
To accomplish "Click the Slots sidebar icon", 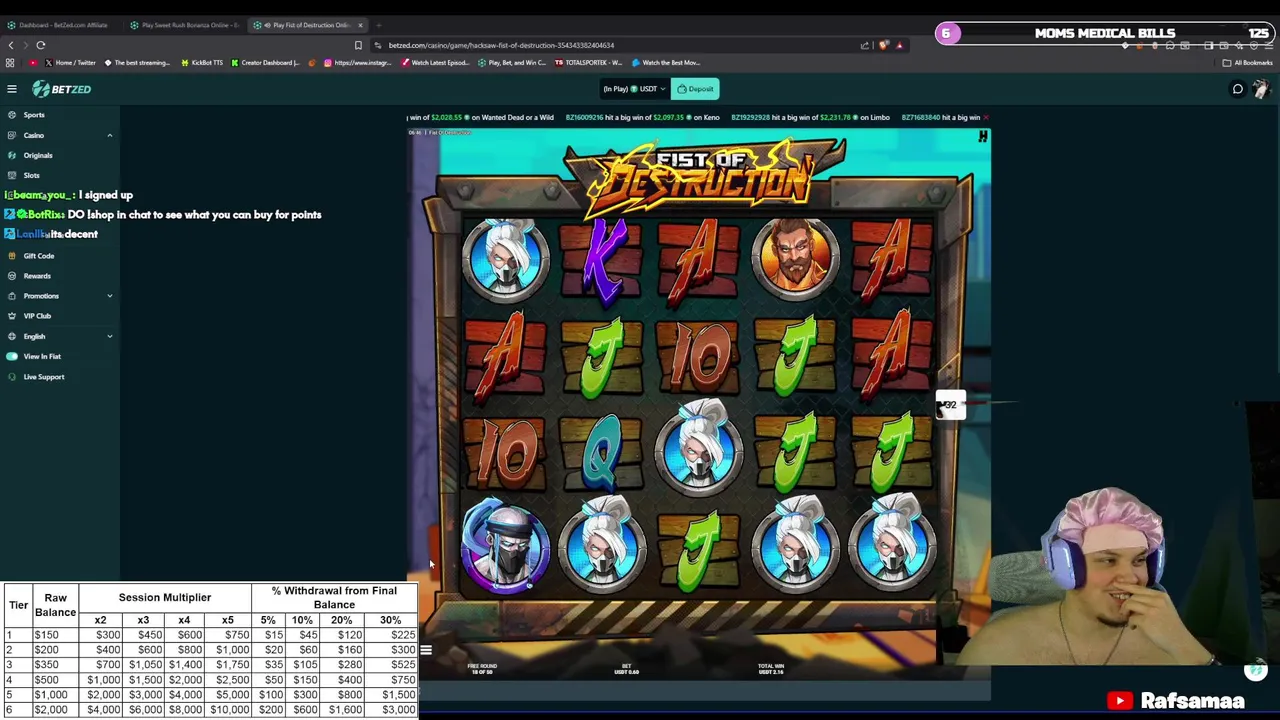I will tap(12, 175).
